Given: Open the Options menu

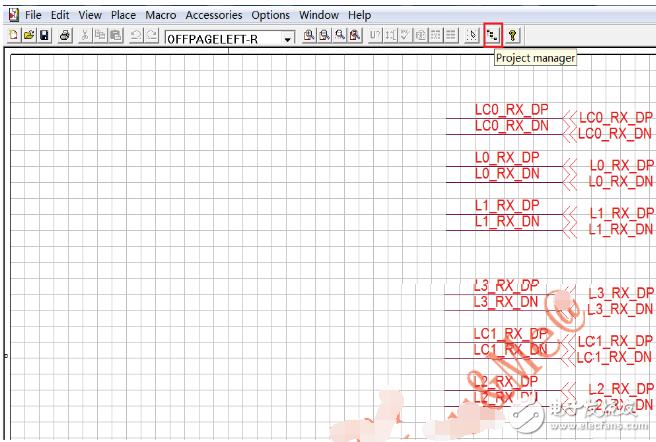Looking at the screenshot, I should point(270,15).
